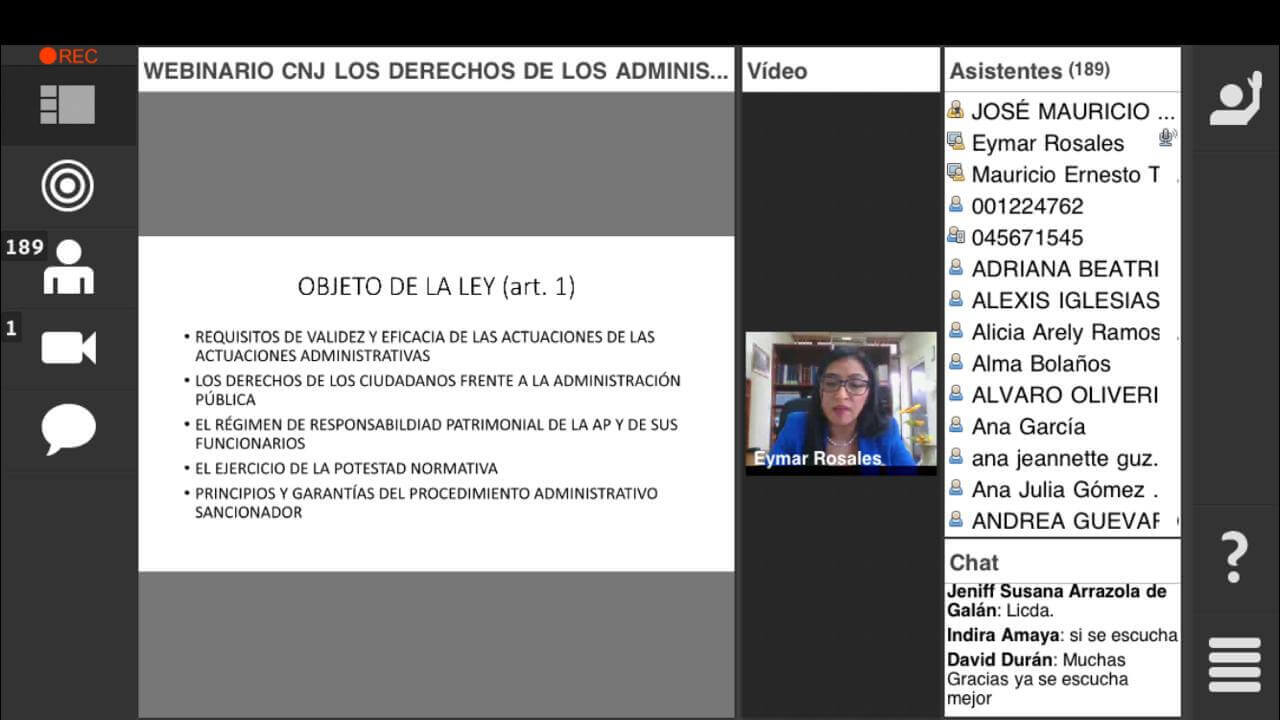Click bullet LOS DERECHOS DE LOS CIUDADANOS

pos(432,390)
